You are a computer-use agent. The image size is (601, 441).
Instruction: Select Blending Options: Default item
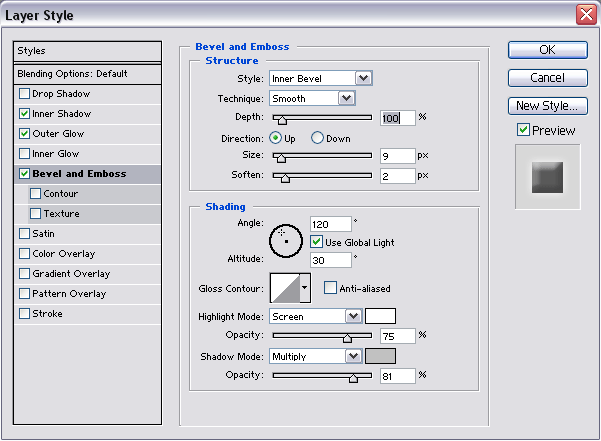[87, 74]
